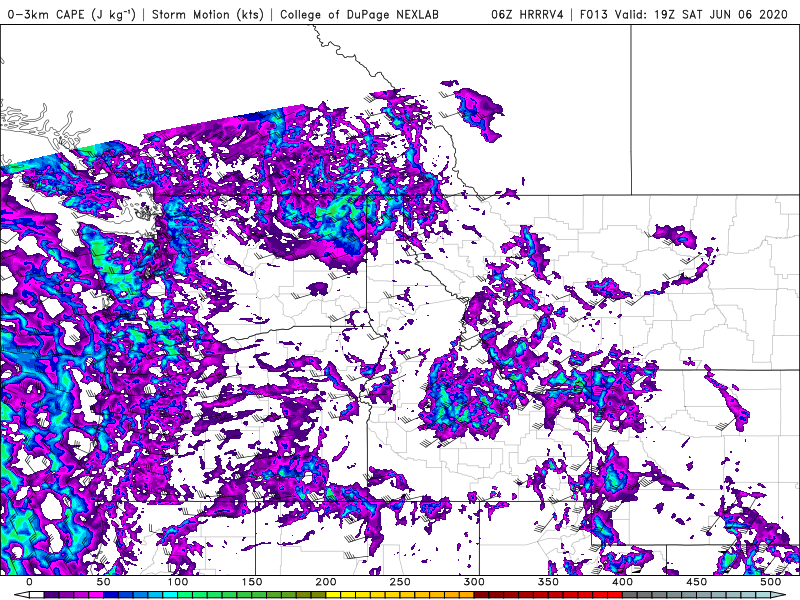Click the '50' value on the color scale

[104, 582]
